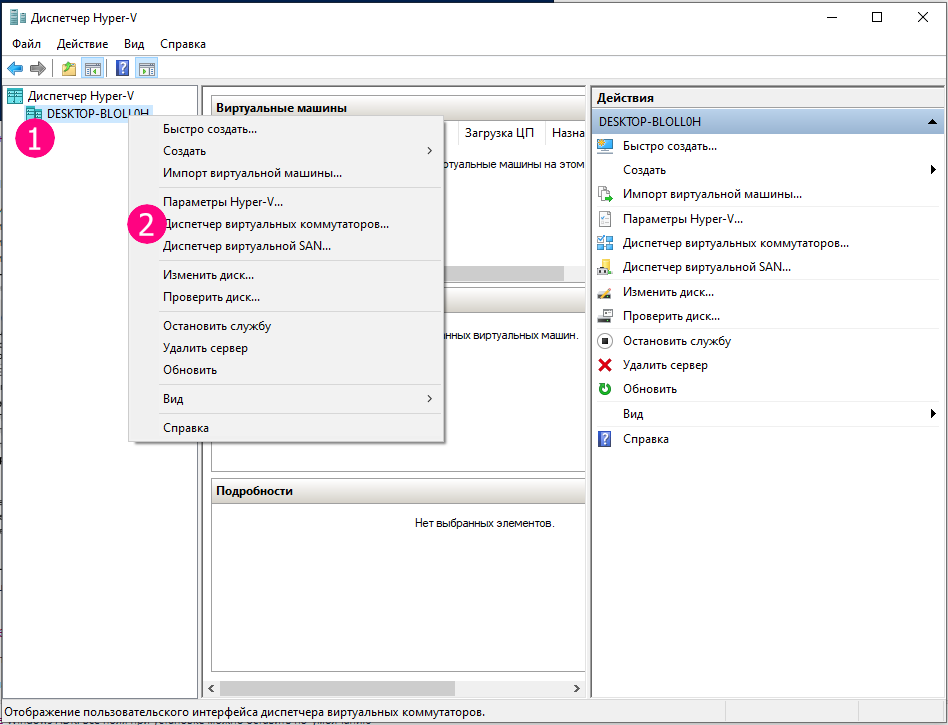Image resolution: width=948 pixels, height=725 pixels.
Task: Choose Остановить службу in context menu
Action: tap(287, 326)
